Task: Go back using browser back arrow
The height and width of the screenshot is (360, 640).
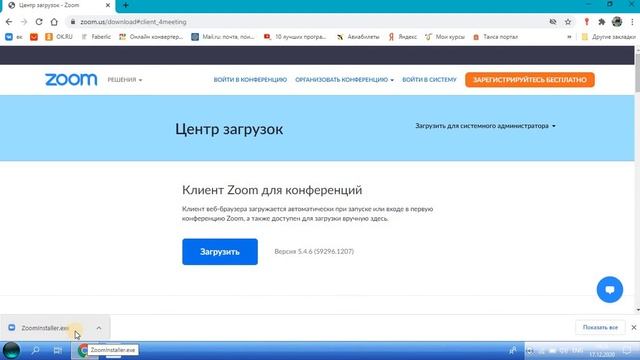Action: pos(9,22)
